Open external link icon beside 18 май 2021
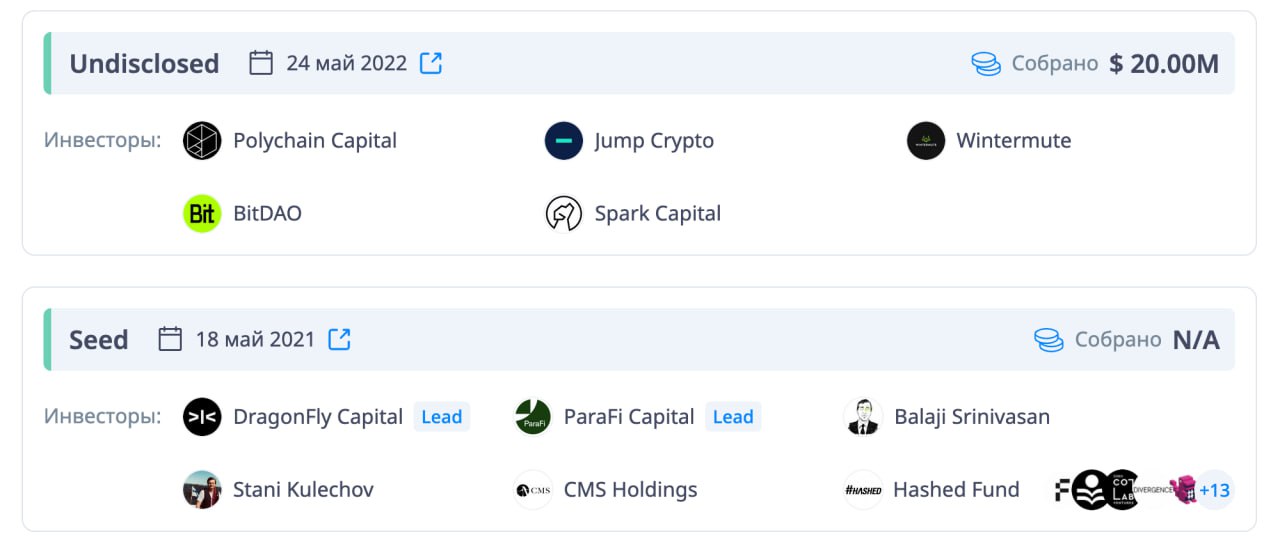 pyautogui.click(x=340, y=339)
